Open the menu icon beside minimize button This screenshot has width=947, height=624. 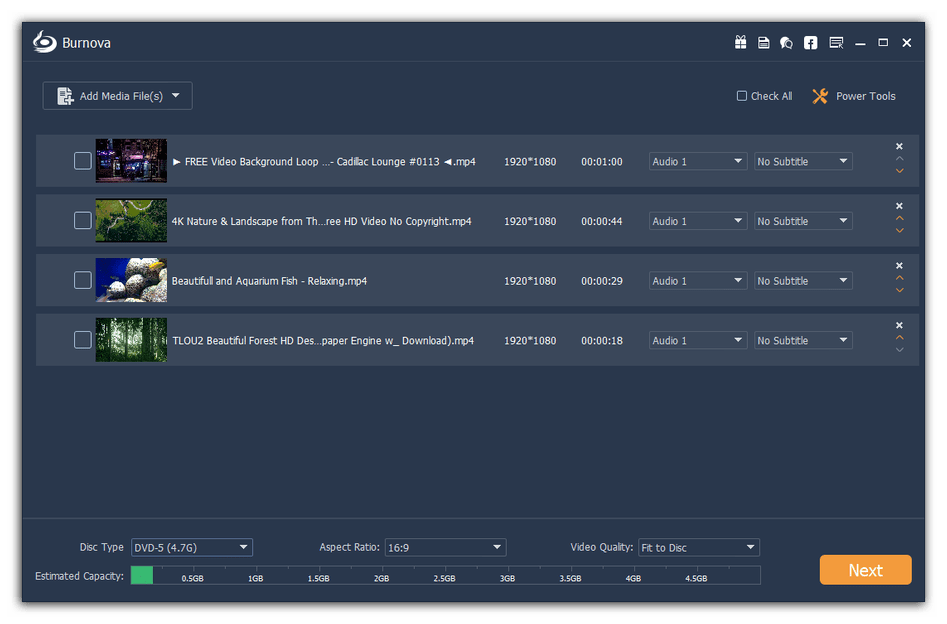point(836,43)
